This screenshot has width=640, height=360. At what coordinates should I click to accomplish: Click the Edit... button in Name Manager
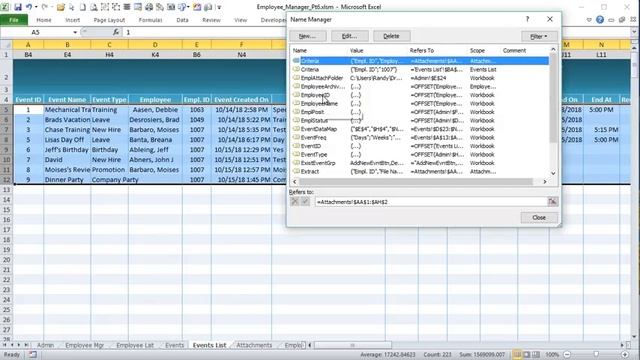point(349,36)
